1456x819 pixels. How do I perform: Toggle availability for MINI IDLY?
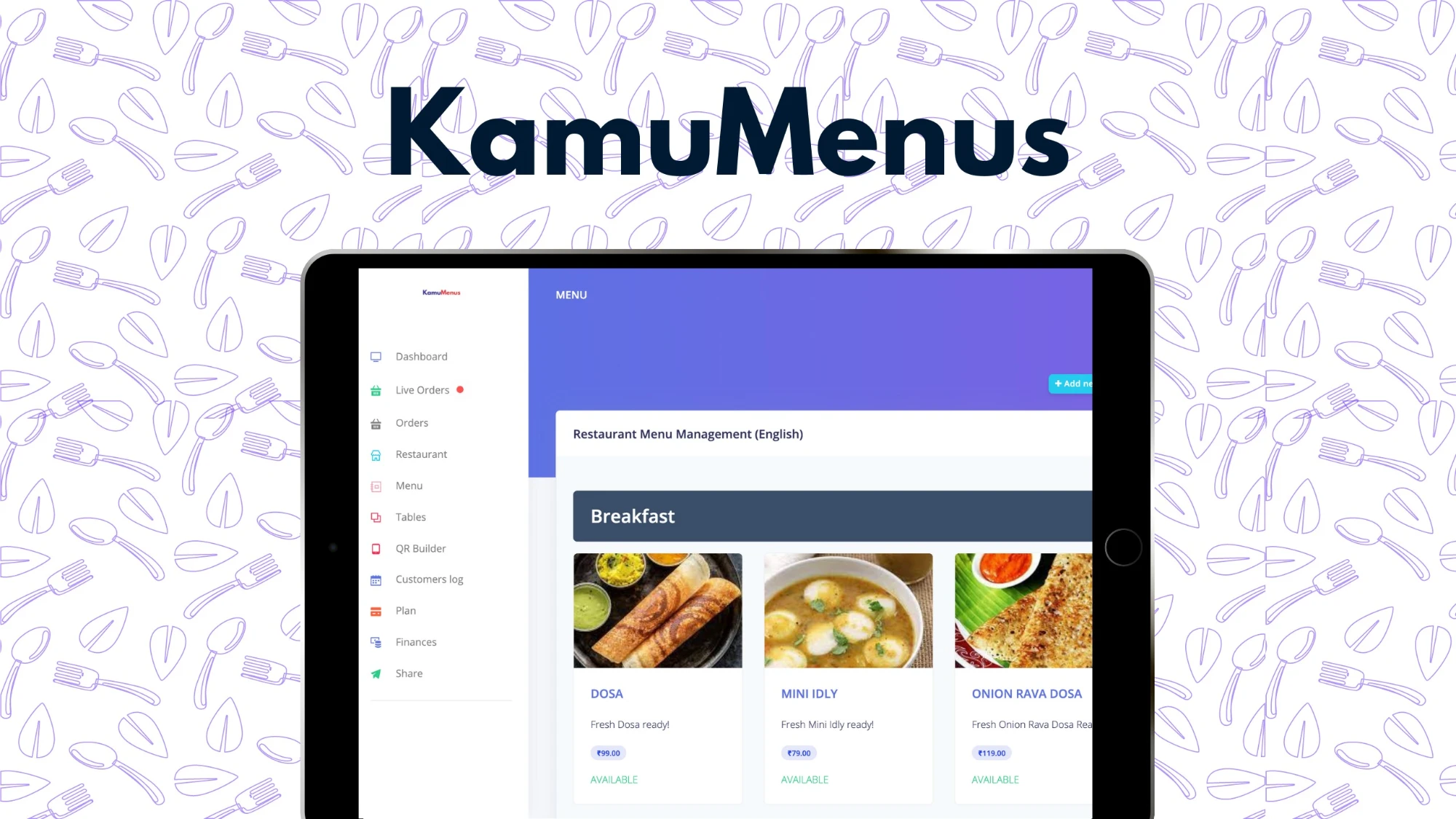point(805,779)
